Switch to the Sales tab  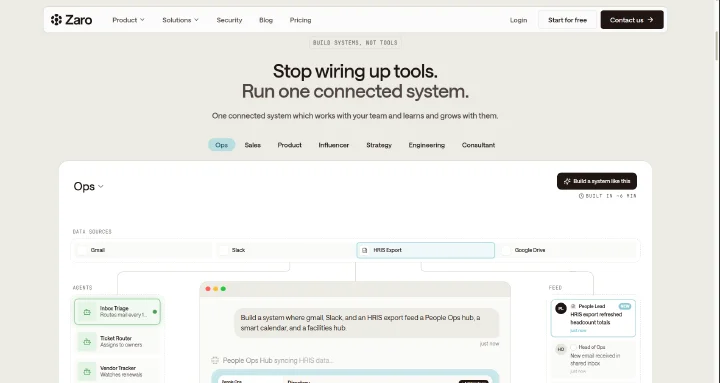click(253, 145)
